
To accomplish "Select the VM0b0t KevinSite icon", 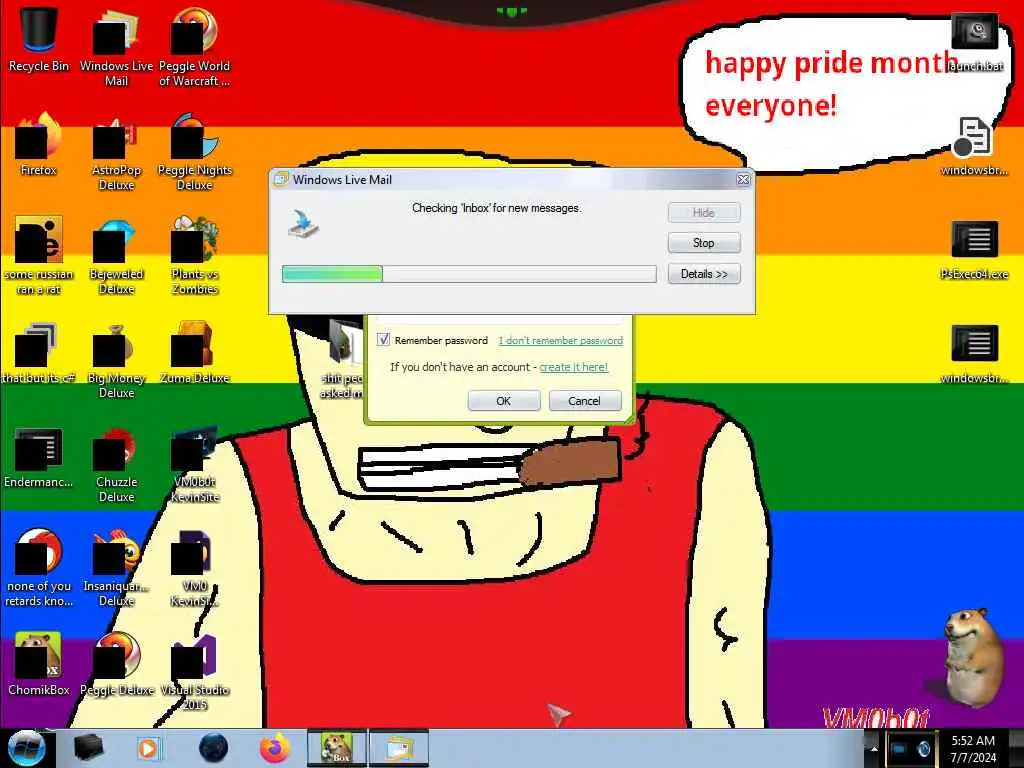I will [194, 465].
